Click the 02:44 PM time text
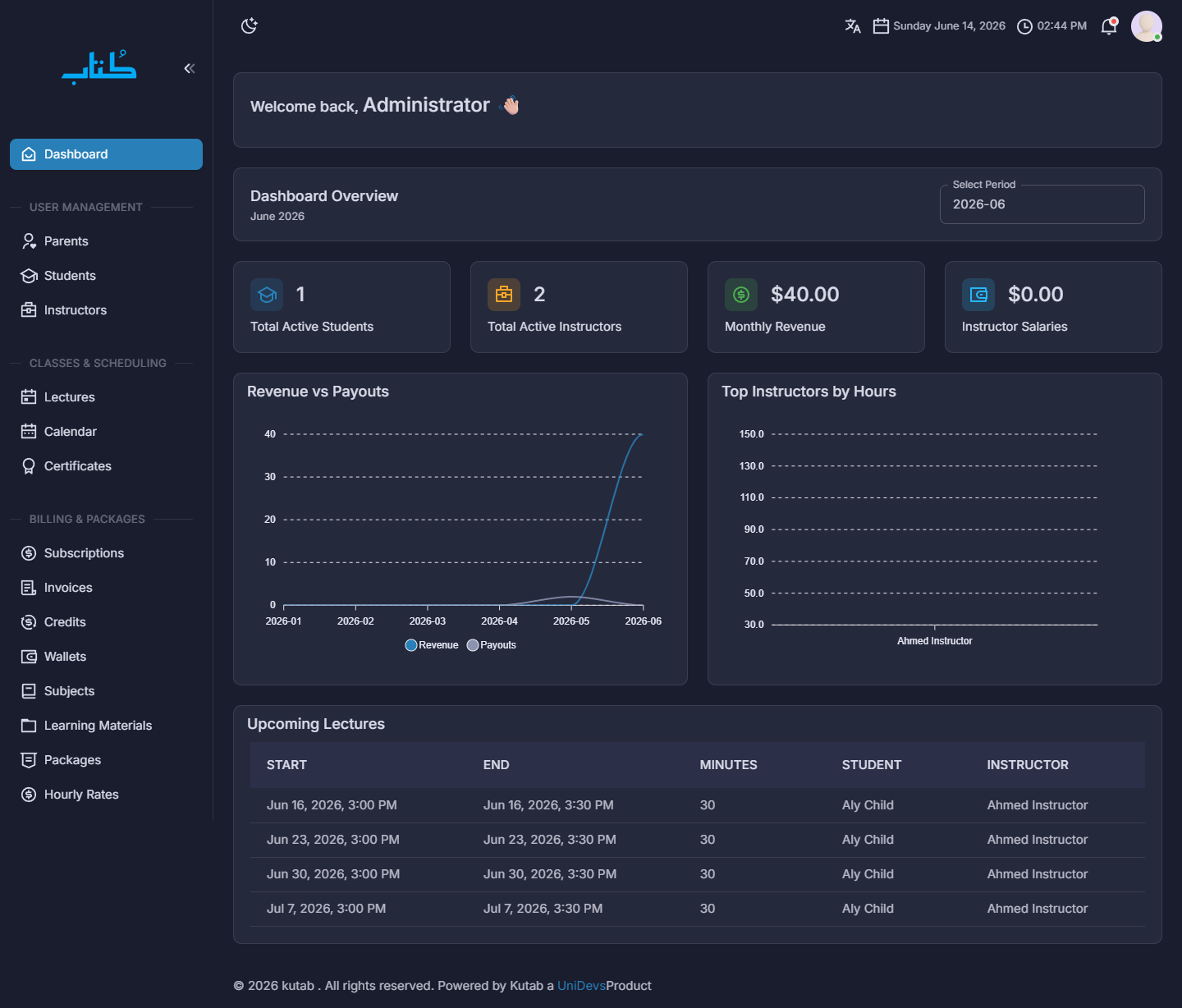 pos(1061,26)
